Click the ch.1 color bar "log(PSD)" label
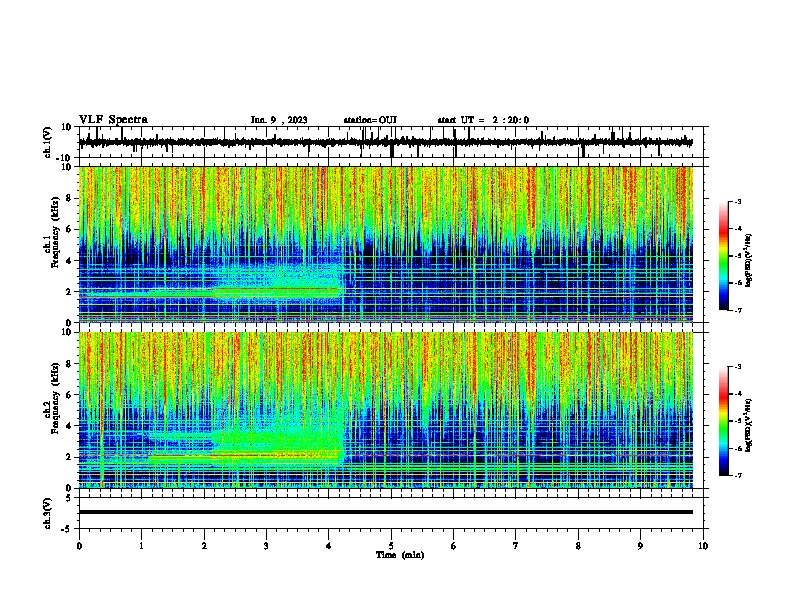Image resolution: width=792 pixels, height=612 pixels. [749, 260]
